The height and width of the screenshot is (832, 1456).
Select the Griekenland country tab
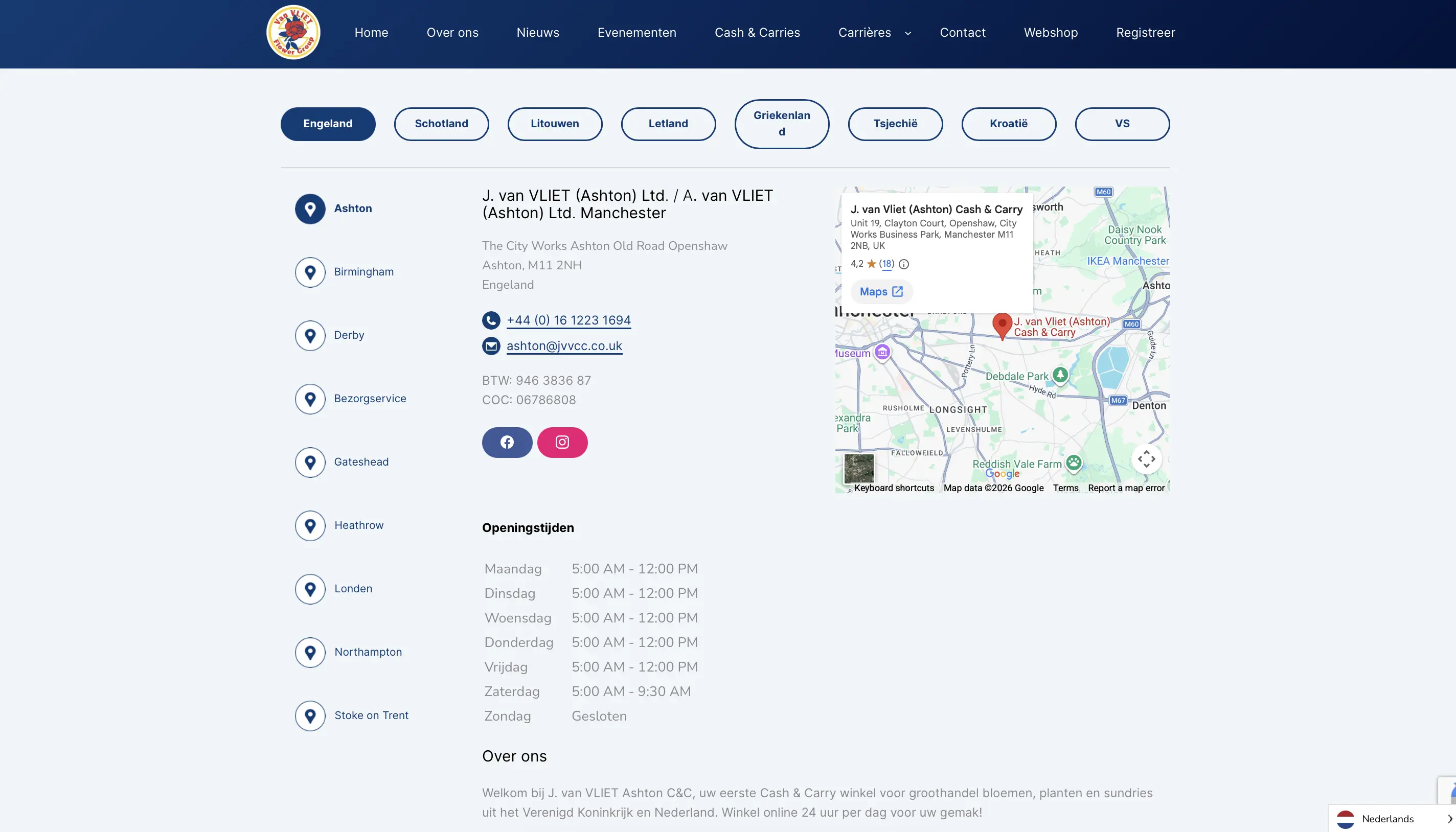[x=782, y=124]
